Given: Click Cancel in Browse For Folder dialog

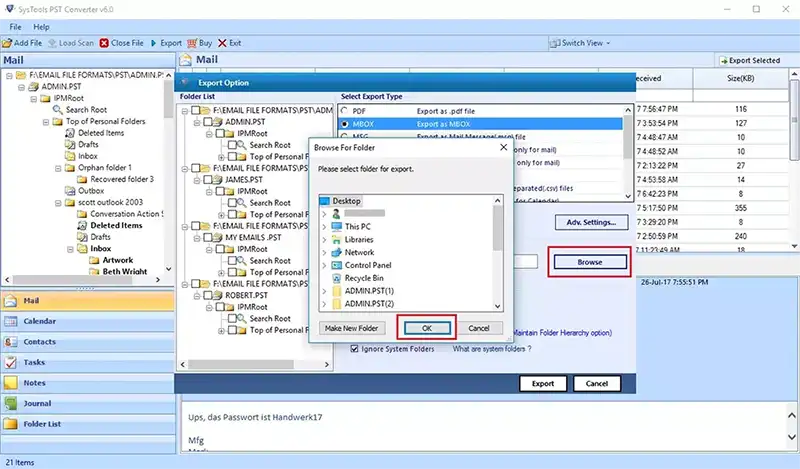Looking at the screenshot, I should (479, 328).
